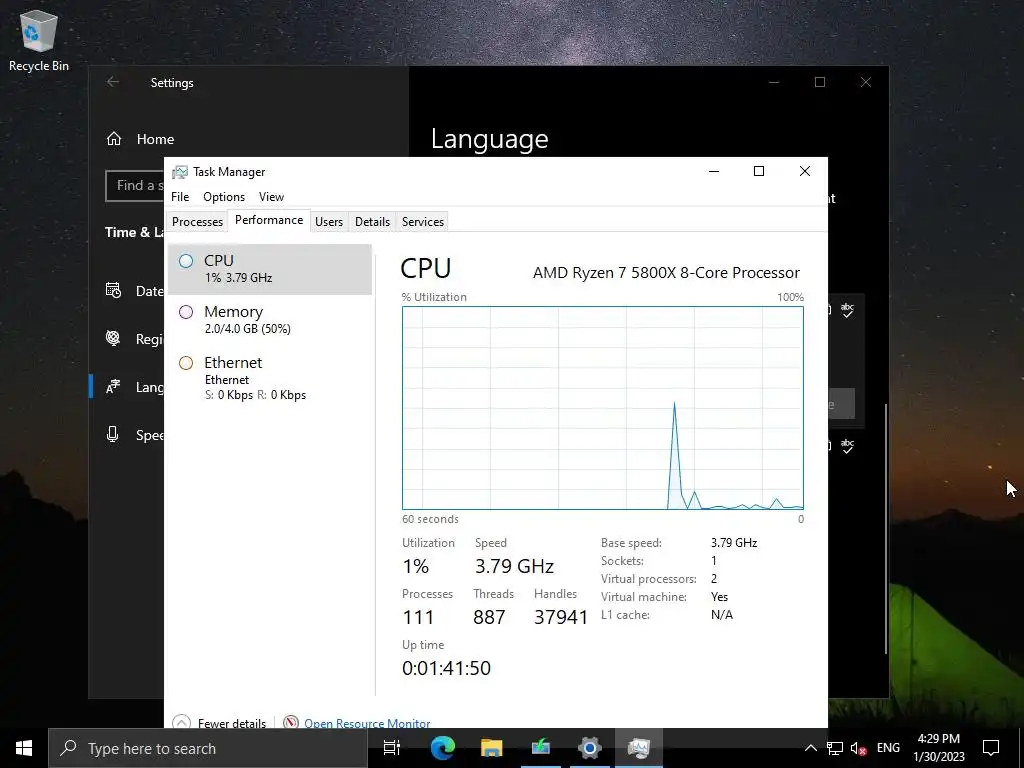Click the upper abc spell-check icon in Settings
1024x768 pixels.
(x=847, y=310)
